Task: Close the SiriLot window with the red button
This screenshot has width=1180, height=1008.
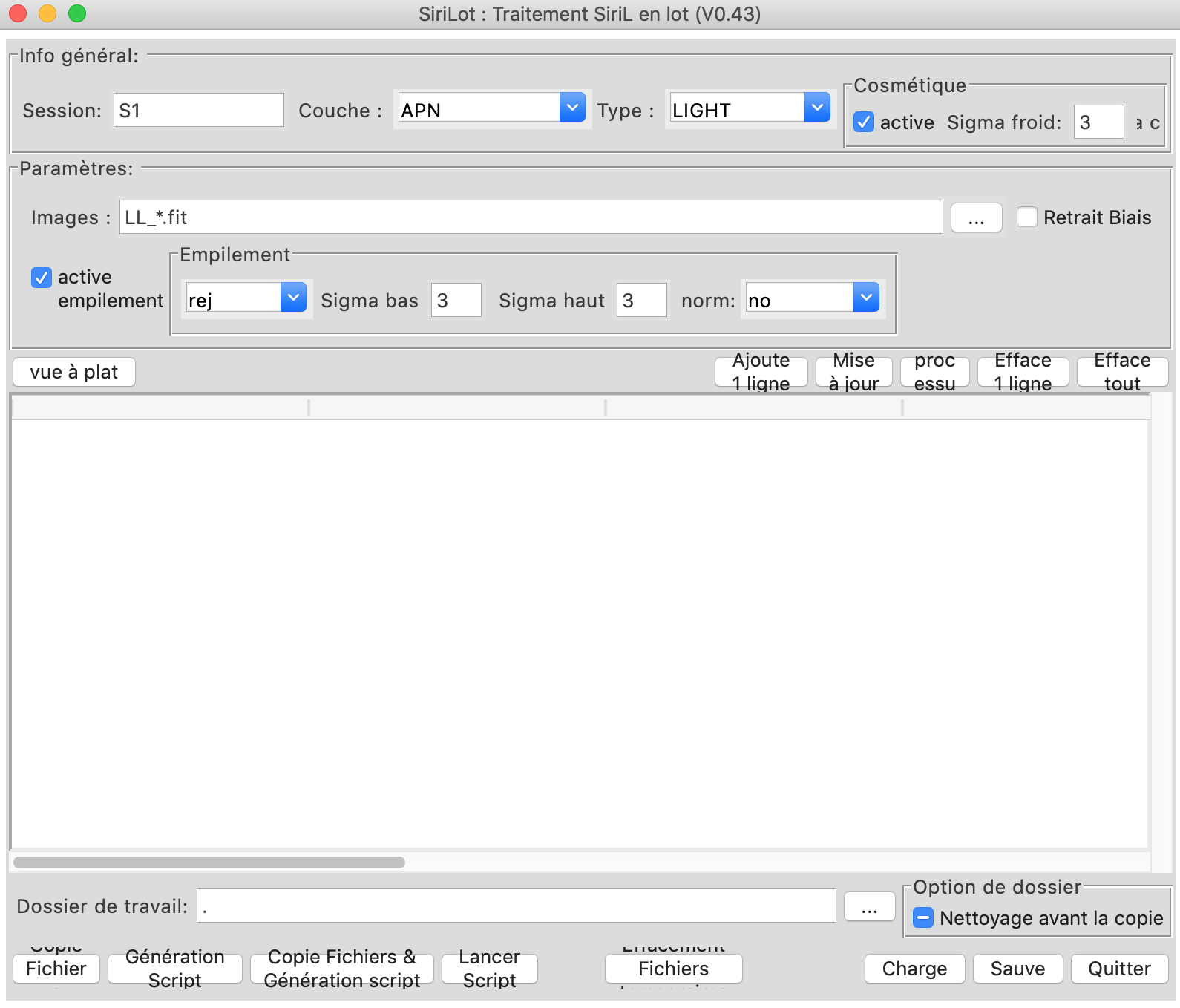Action: pyautogui.click(x=18, y=13)
